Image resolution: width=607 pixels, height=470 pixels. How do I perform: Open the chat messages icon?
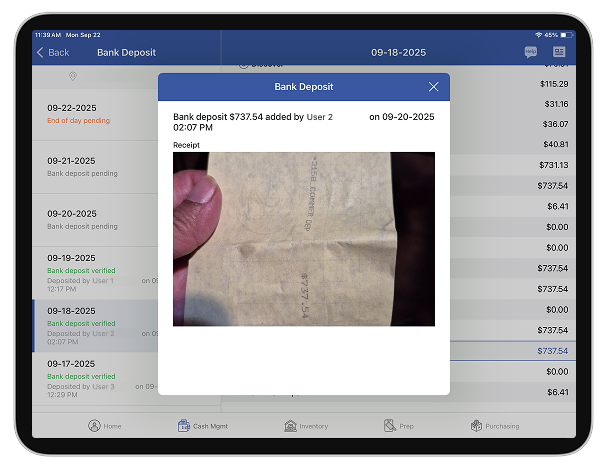point(530,52)
